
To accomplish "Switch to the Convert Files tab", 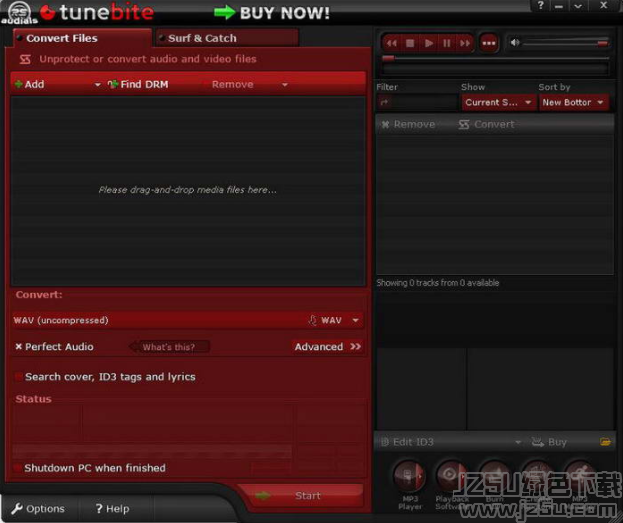I will [81, 38].
